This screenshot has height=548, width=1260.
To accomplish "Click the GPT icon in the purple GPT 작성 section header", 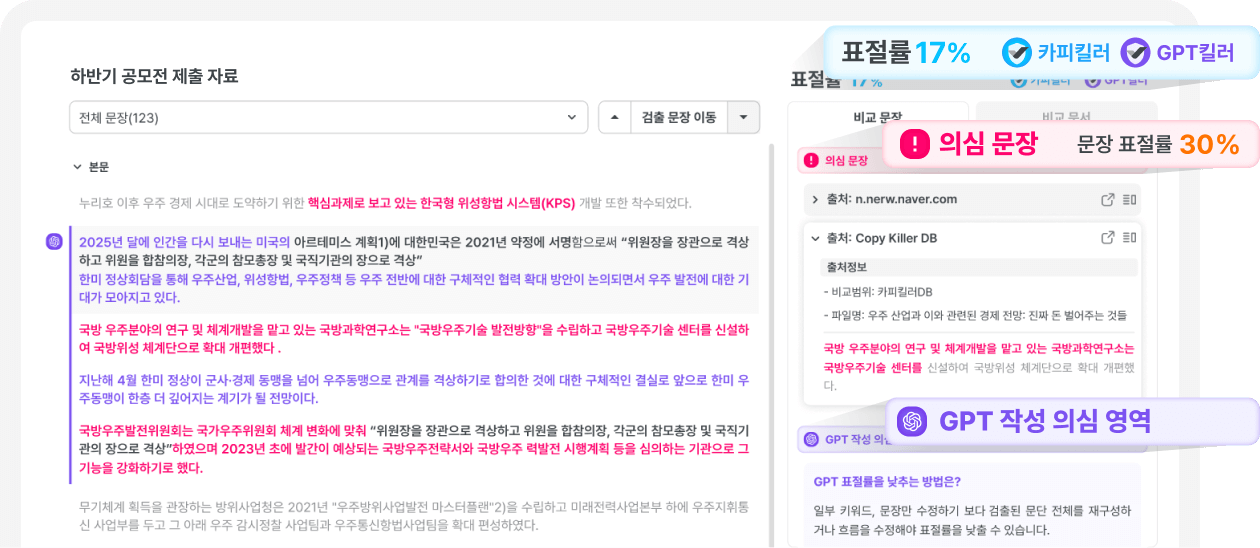I will point(811,439).
